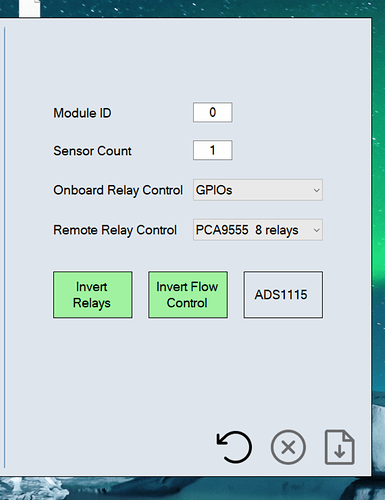The height and width of the screenshot is (500, 385).
Task: Click the Onboard Relay Control label
Action: pos(118,190)
